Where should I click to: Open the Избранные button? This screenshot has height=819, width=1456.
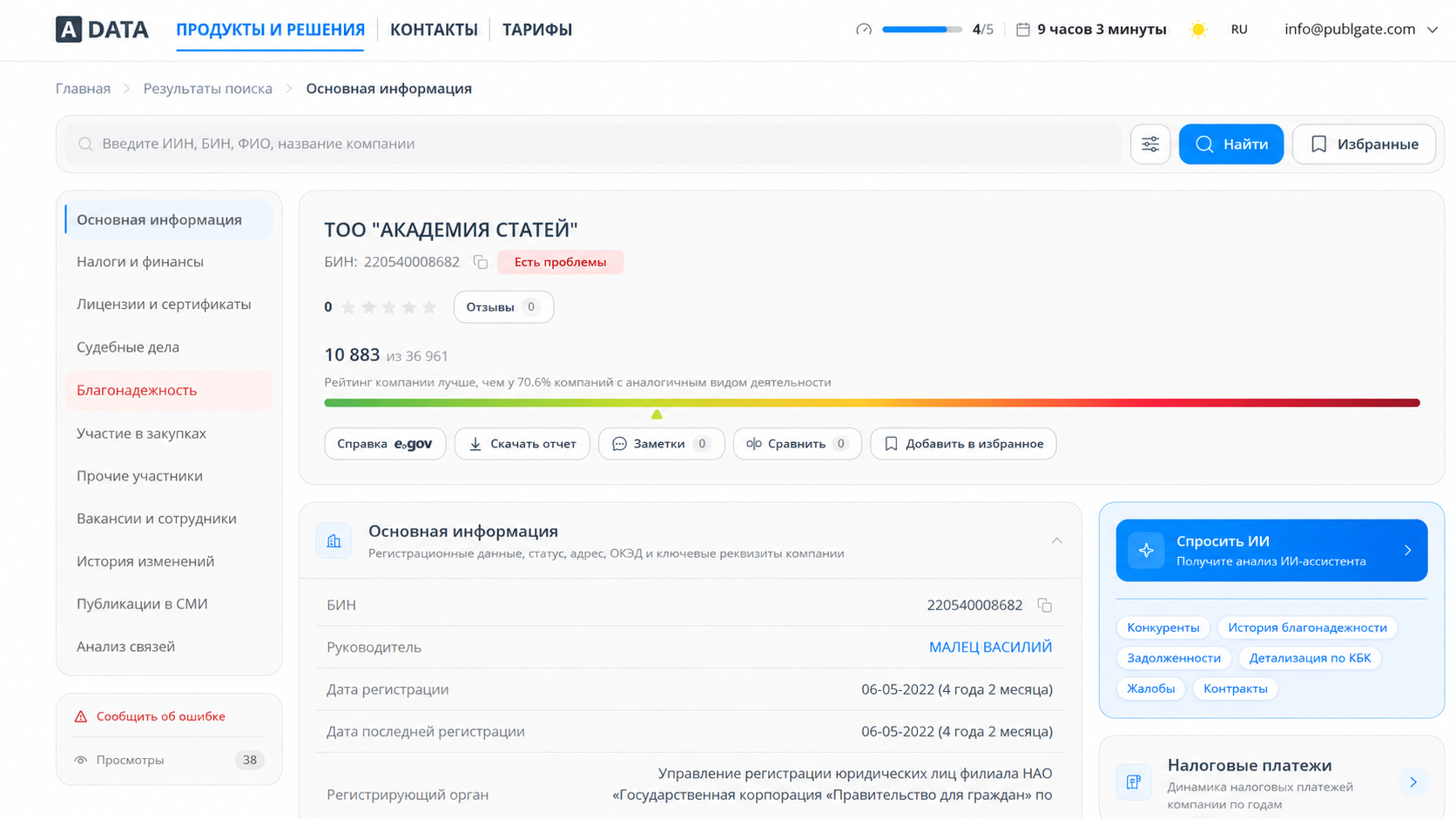click(x=1364, y=144)
